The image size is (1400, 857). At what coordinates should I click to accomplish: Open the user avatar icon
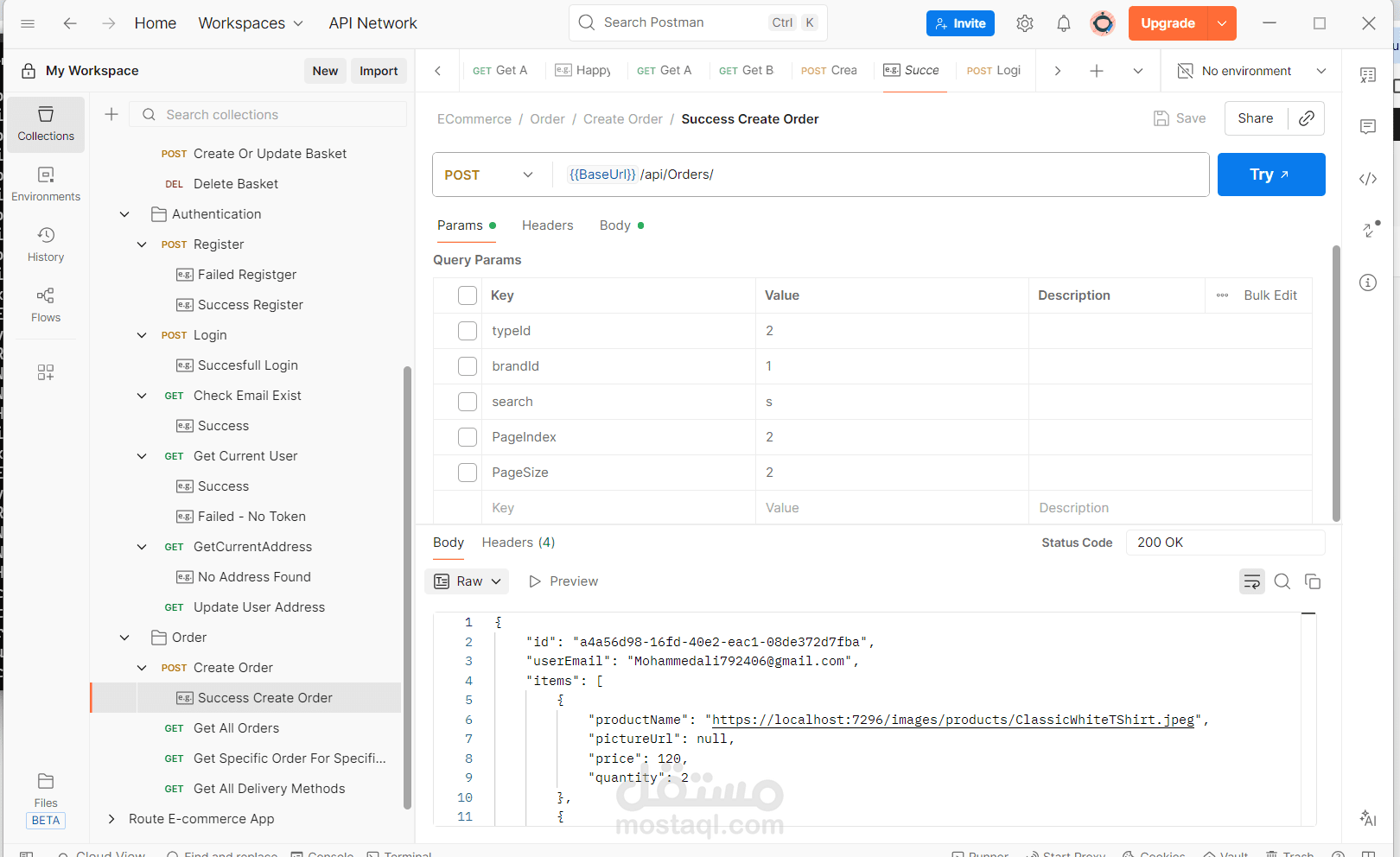coord(1103,23)
